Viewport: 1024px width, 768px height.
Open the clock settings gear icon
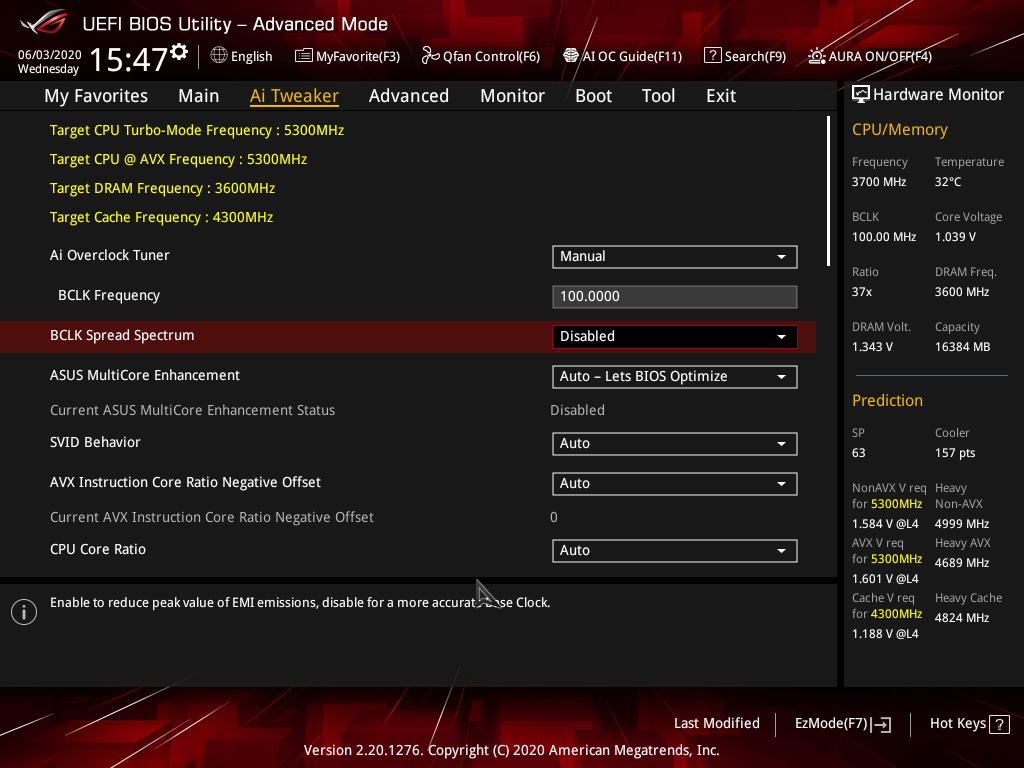coord(179,52)
